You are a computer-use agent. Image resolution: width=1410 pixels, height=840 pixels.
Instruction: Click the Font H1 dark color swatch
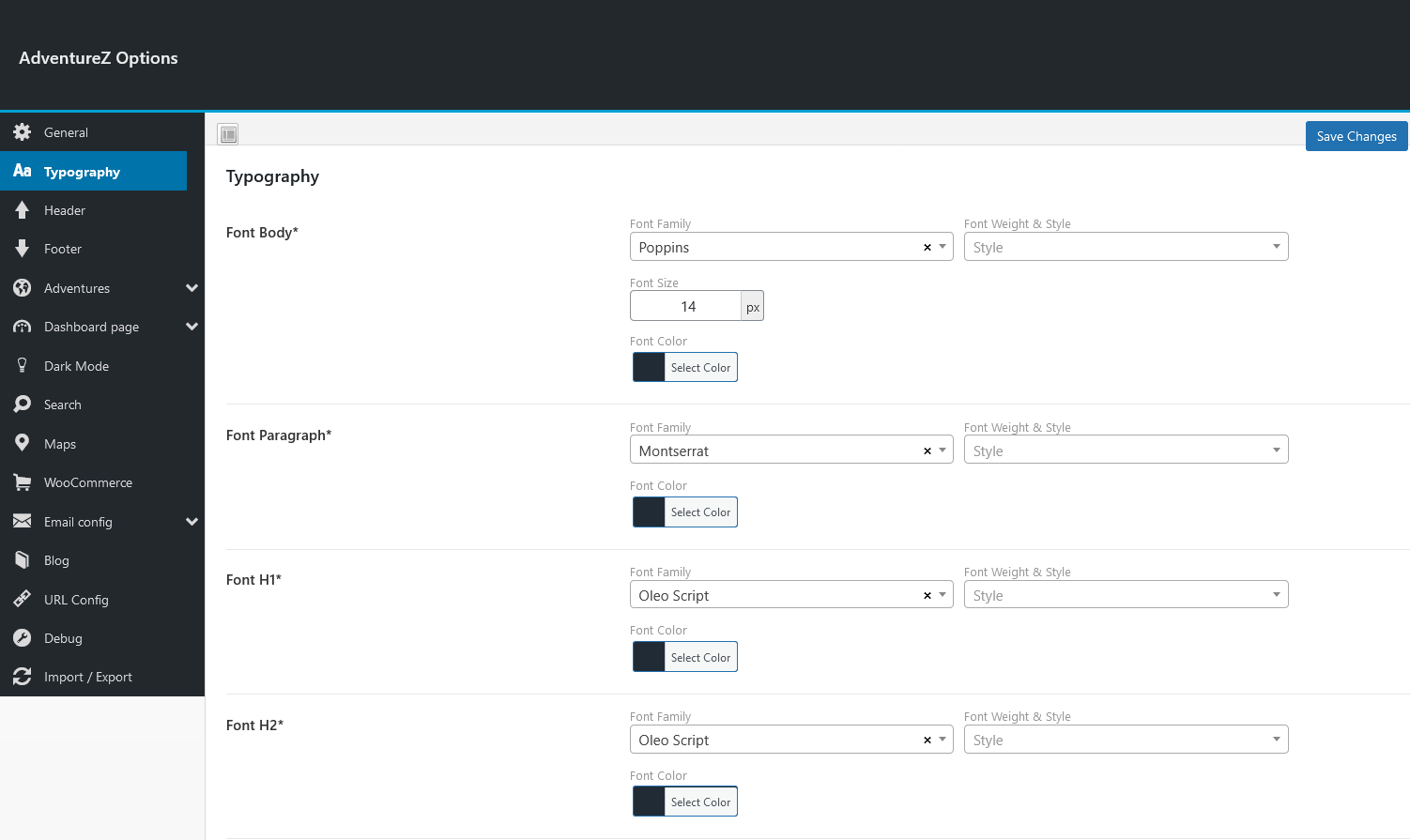click(649, 657)
